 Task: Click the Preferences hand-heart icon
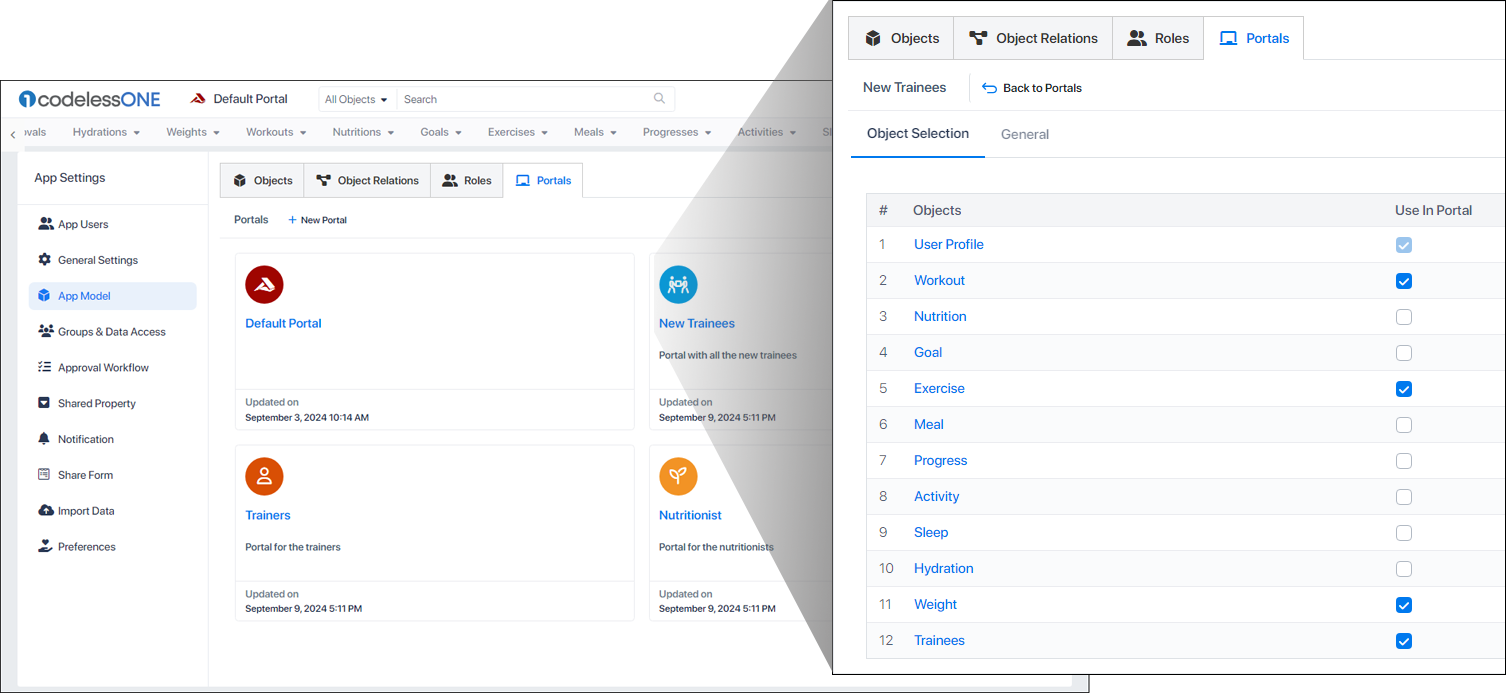click(45, 546)
